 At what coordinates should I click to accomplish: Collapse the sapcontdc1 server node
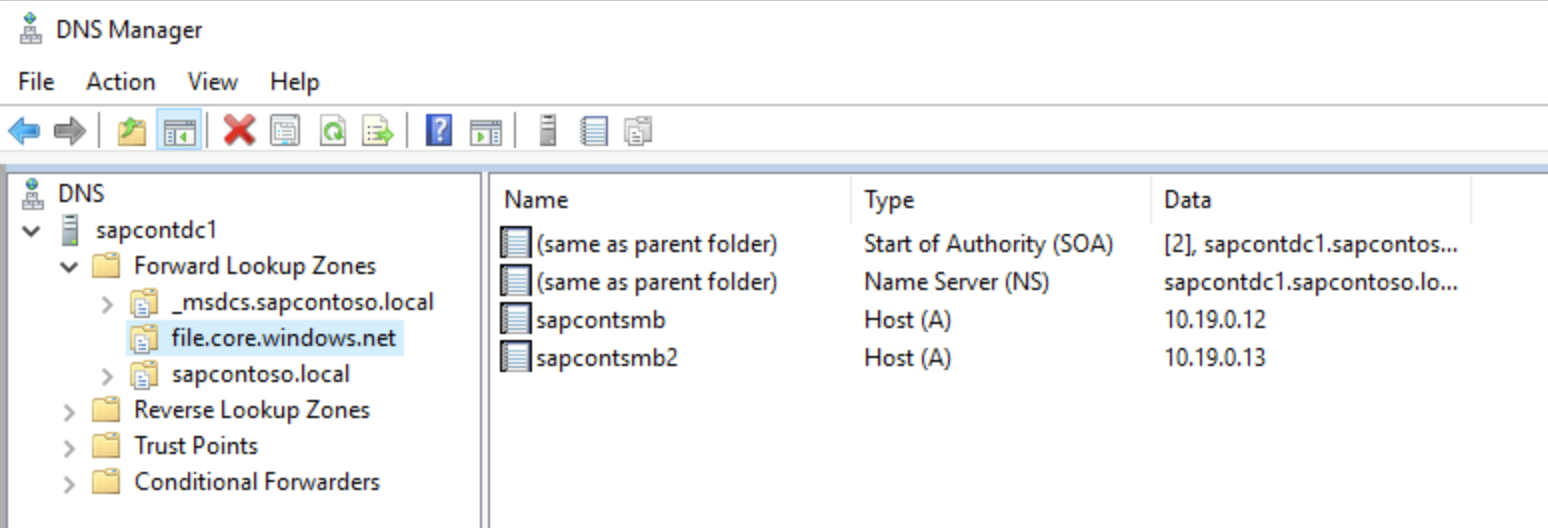click(x=32, y=231)
